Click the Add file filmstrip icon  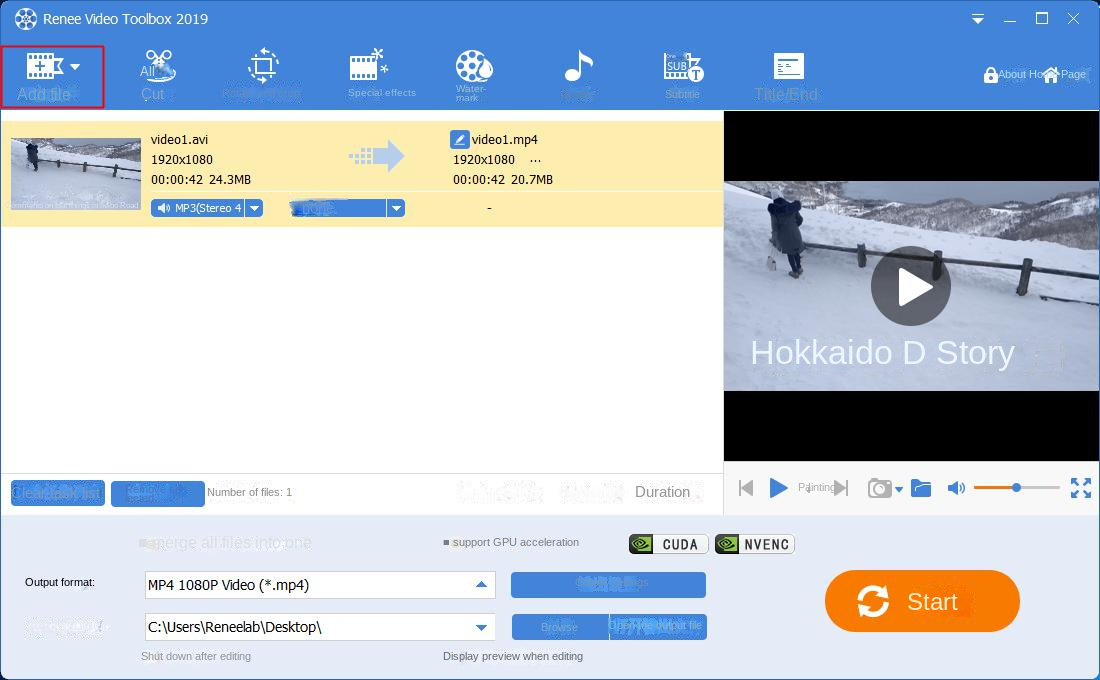pos(44,67)
